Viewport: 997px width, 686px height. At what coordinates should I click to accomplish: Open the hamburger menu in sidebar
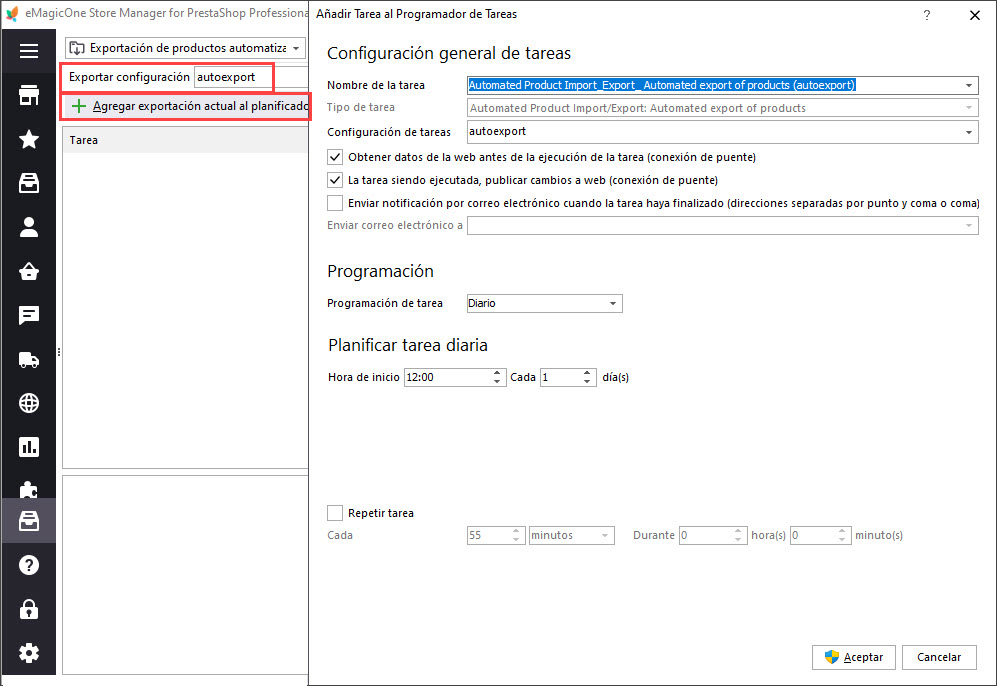point(29,51)
